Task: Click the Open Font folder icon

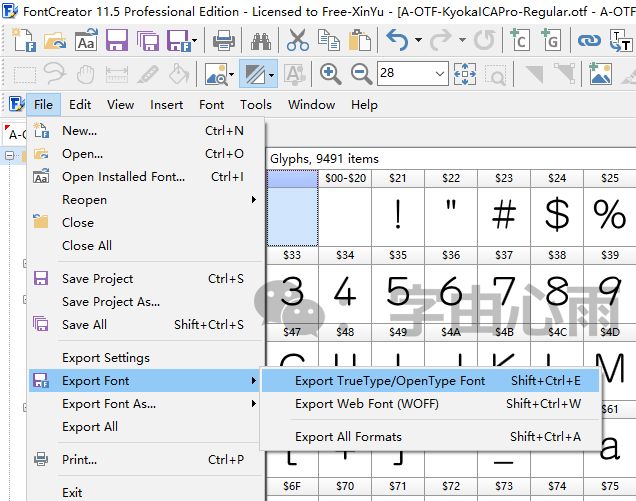Action: coord(55,40)
